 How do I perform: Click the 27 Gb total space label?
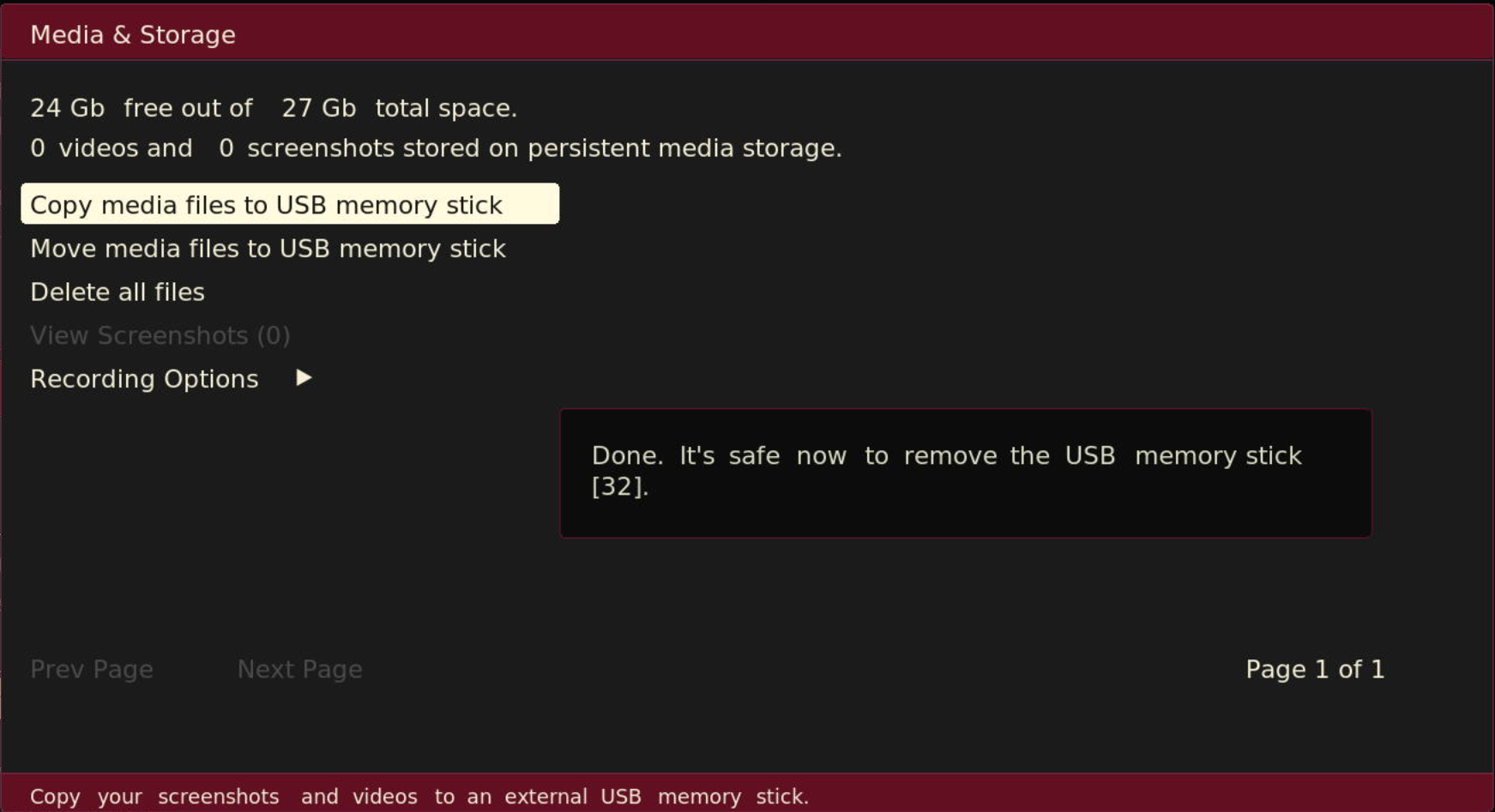319,107
